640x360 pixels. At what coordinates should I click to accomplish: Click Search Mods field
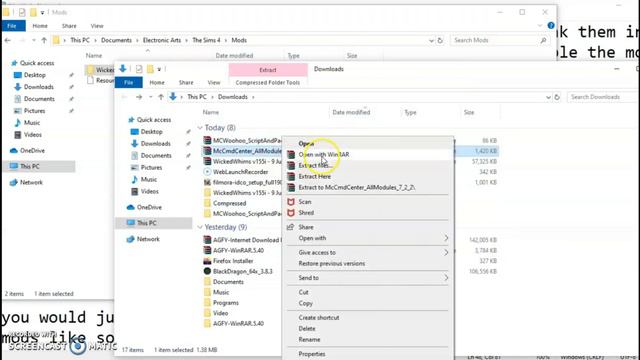(x=500, y=40)
